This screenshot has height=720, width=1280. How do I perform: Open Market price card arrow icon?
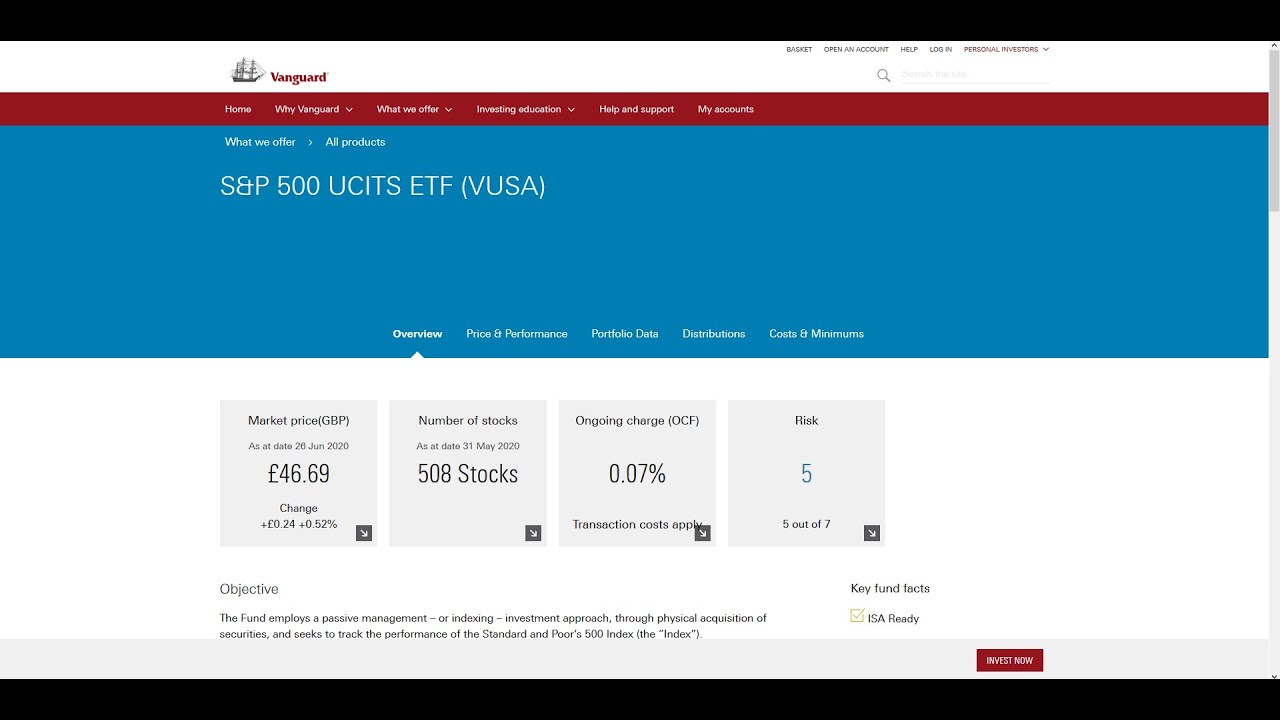[364, 533]
